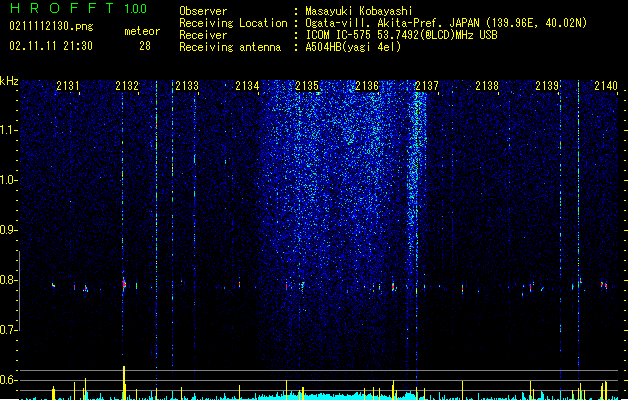Click the Observer label
629x400 pixels.
pos(203,11)
